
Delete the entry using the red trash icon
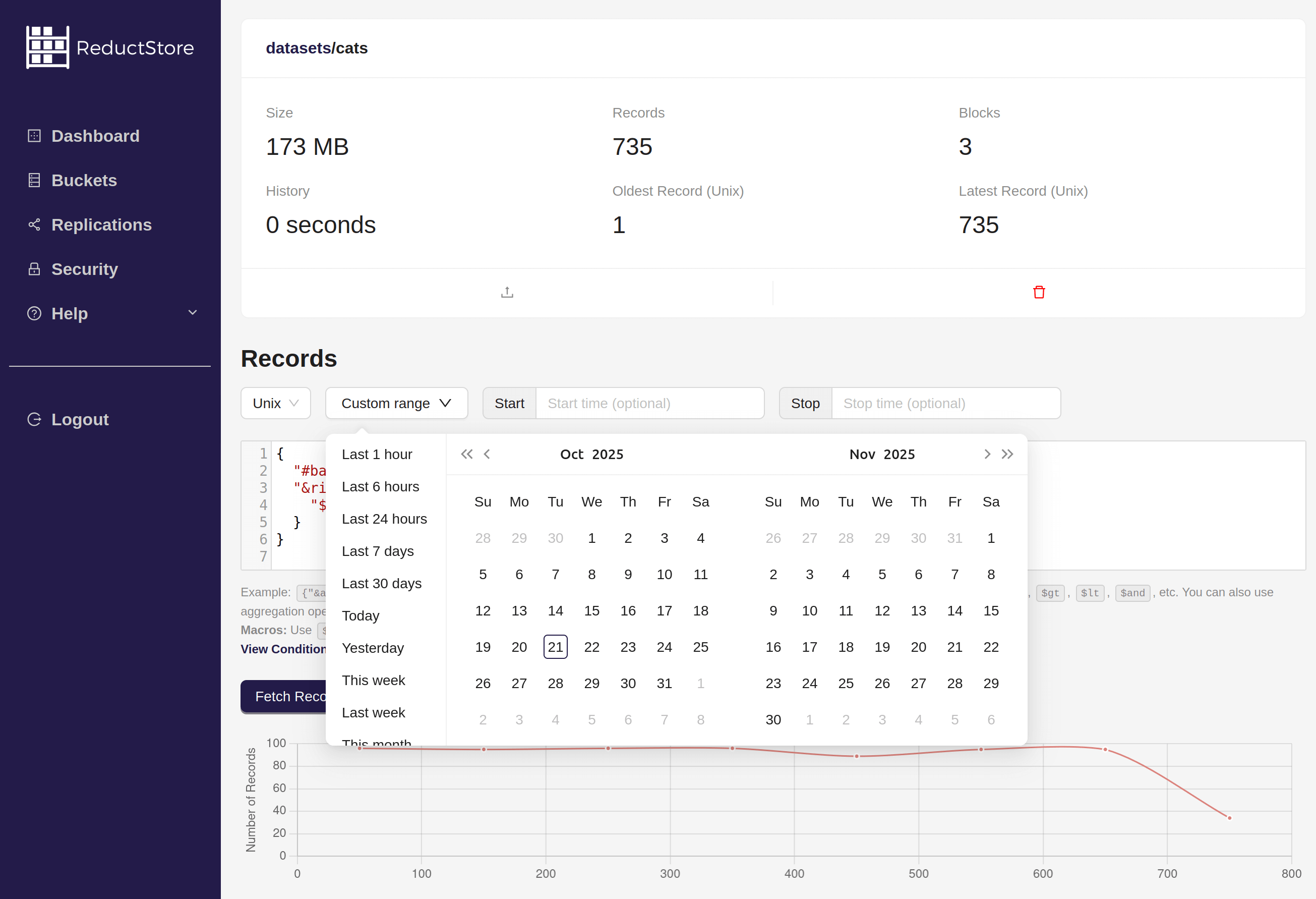point(1039,292)
